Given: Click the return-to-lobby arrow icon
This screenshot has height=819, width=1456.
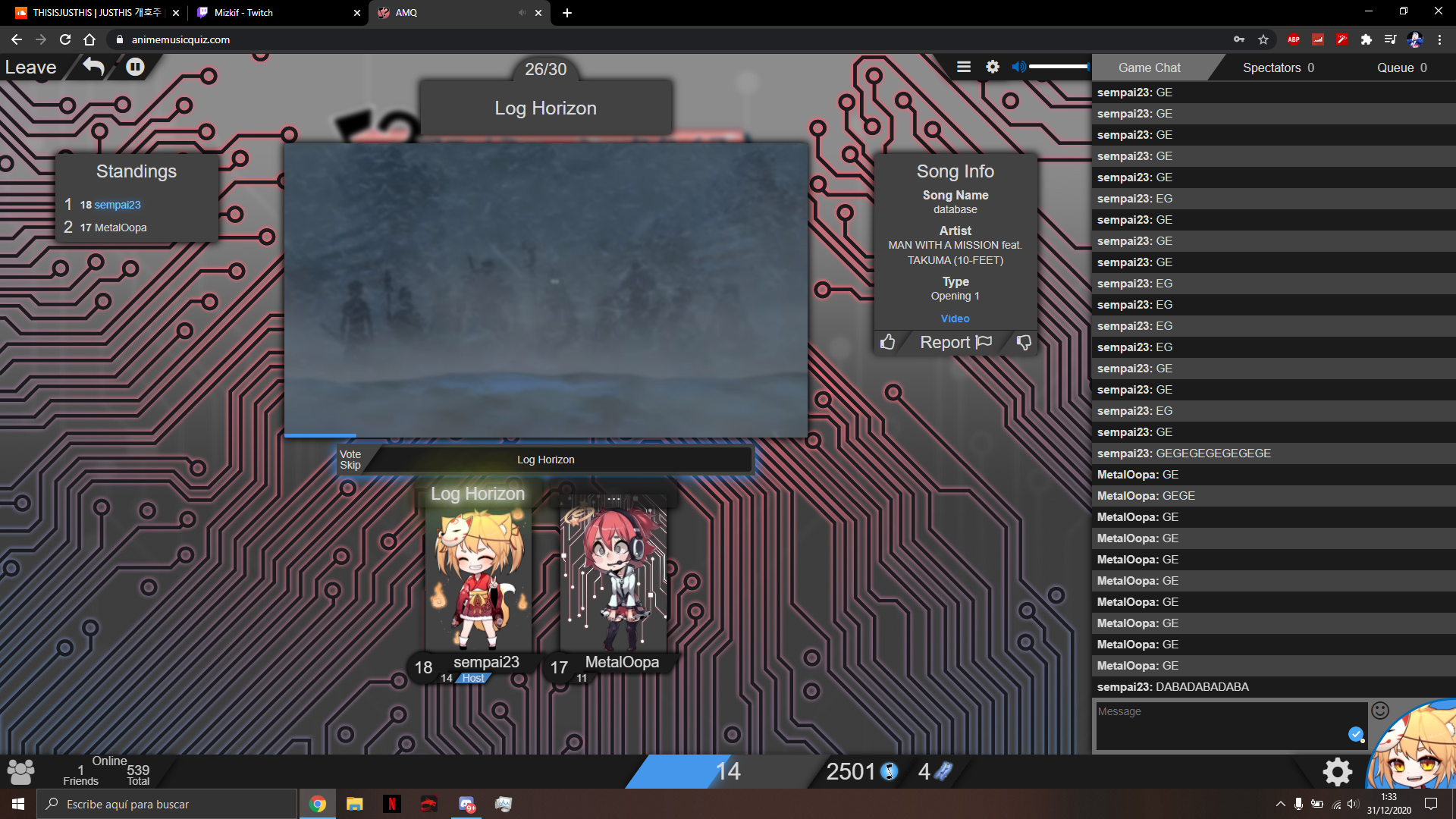Looking at the screenshot, I should (x=93, y=67).
